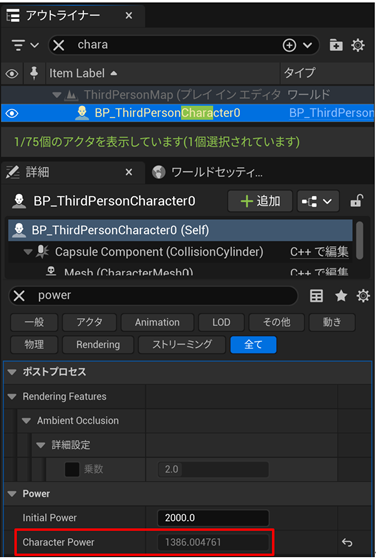
Task: Click the visibility eye column header
Action: click(12, 74)
